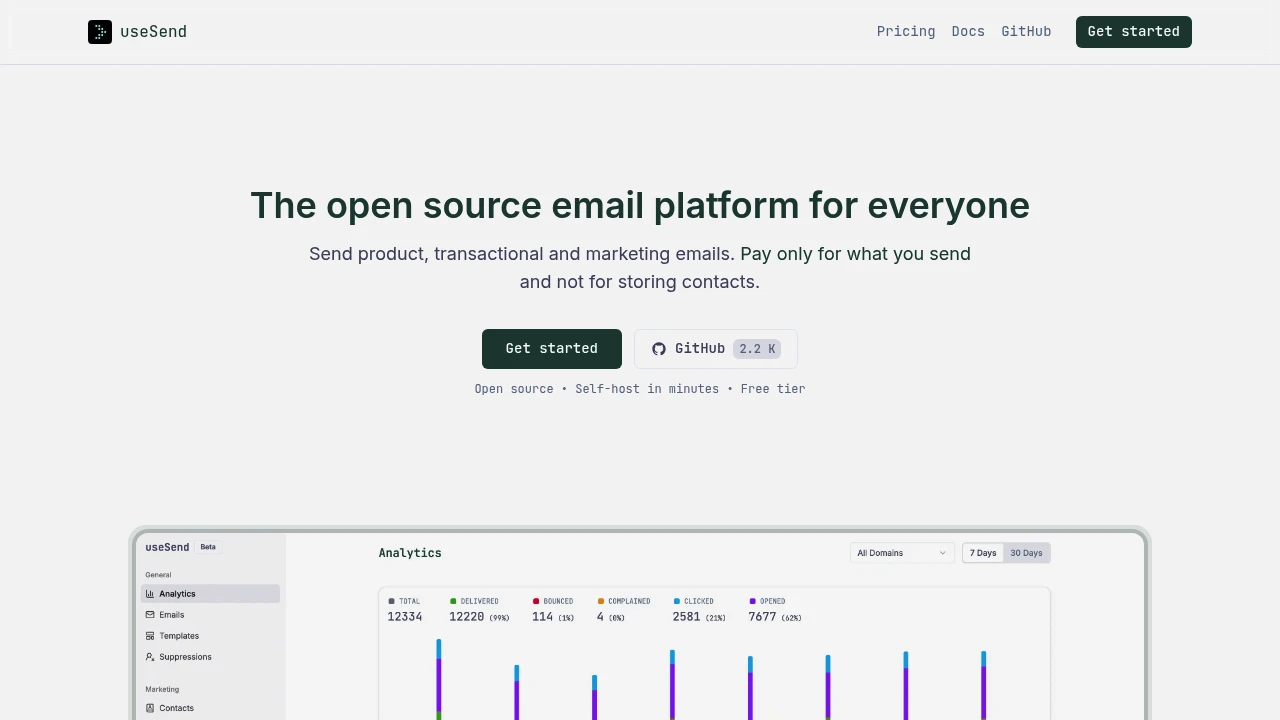Click the GitHub octocat icon in hero button
The image size is (1280, 720).
pos(659,349)
